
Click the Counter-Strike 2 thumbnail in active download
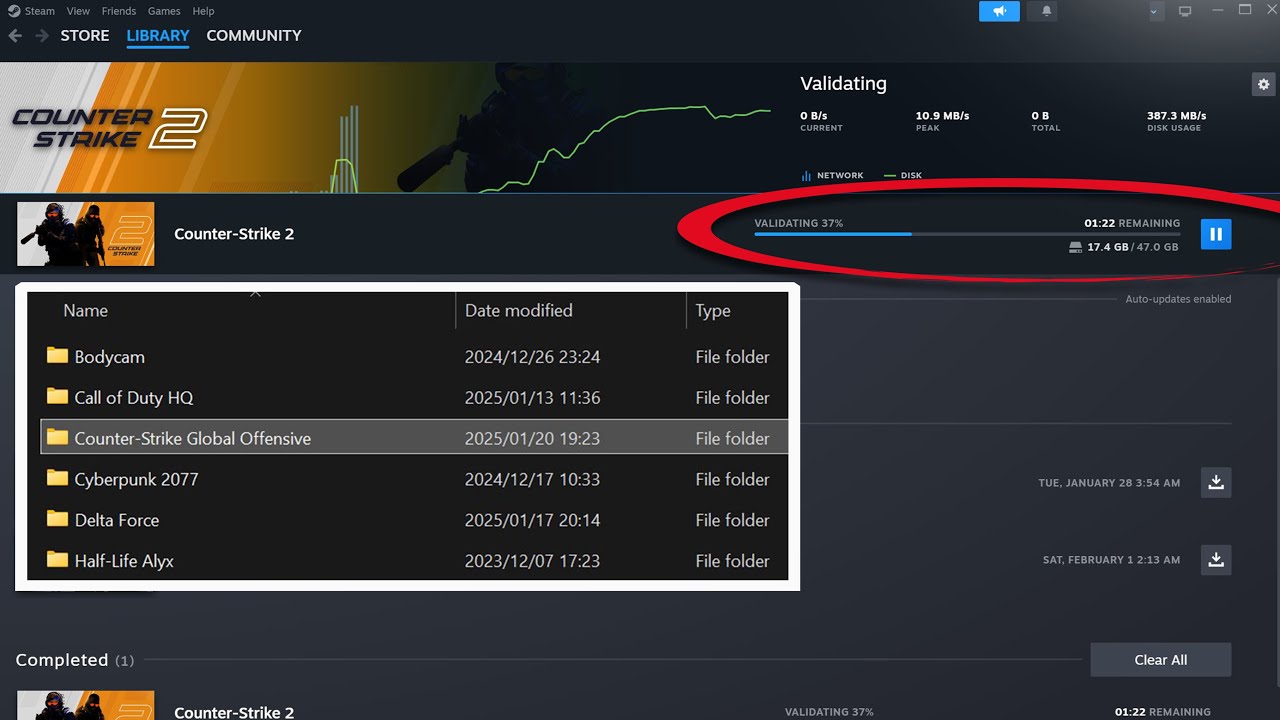(x=86, y=234)
